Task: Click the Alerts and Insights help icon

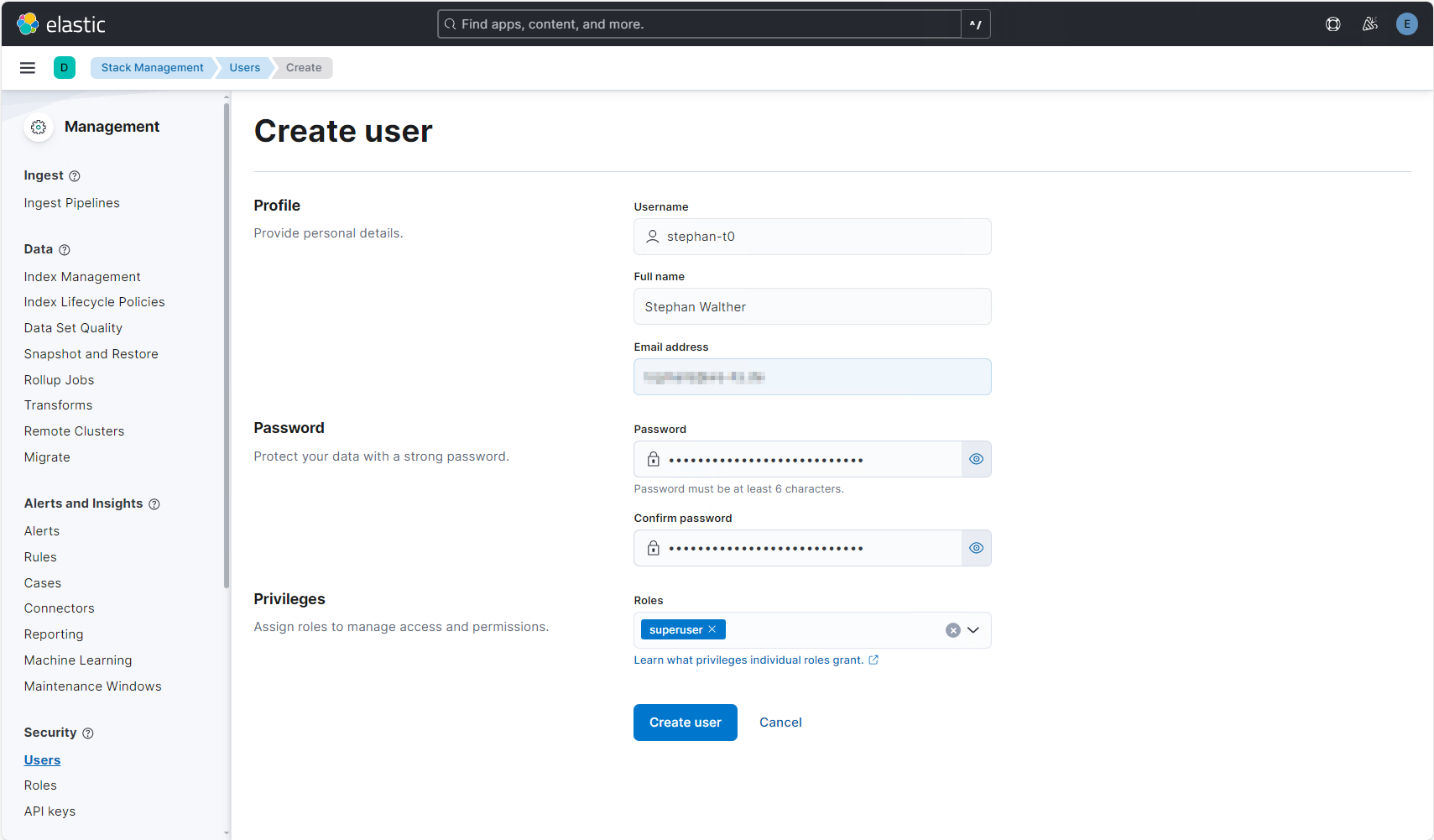Action: [x=154, y=504]
